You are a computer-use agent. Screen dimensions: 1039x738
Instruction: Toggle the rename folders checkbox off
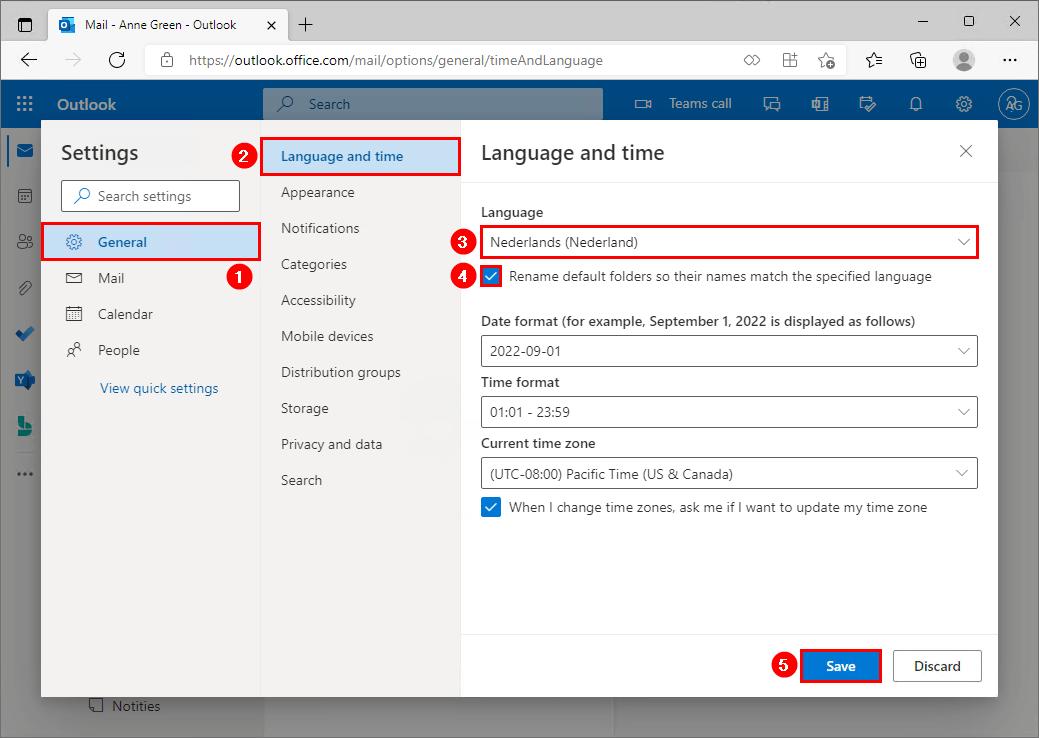[x=490, y=276]
